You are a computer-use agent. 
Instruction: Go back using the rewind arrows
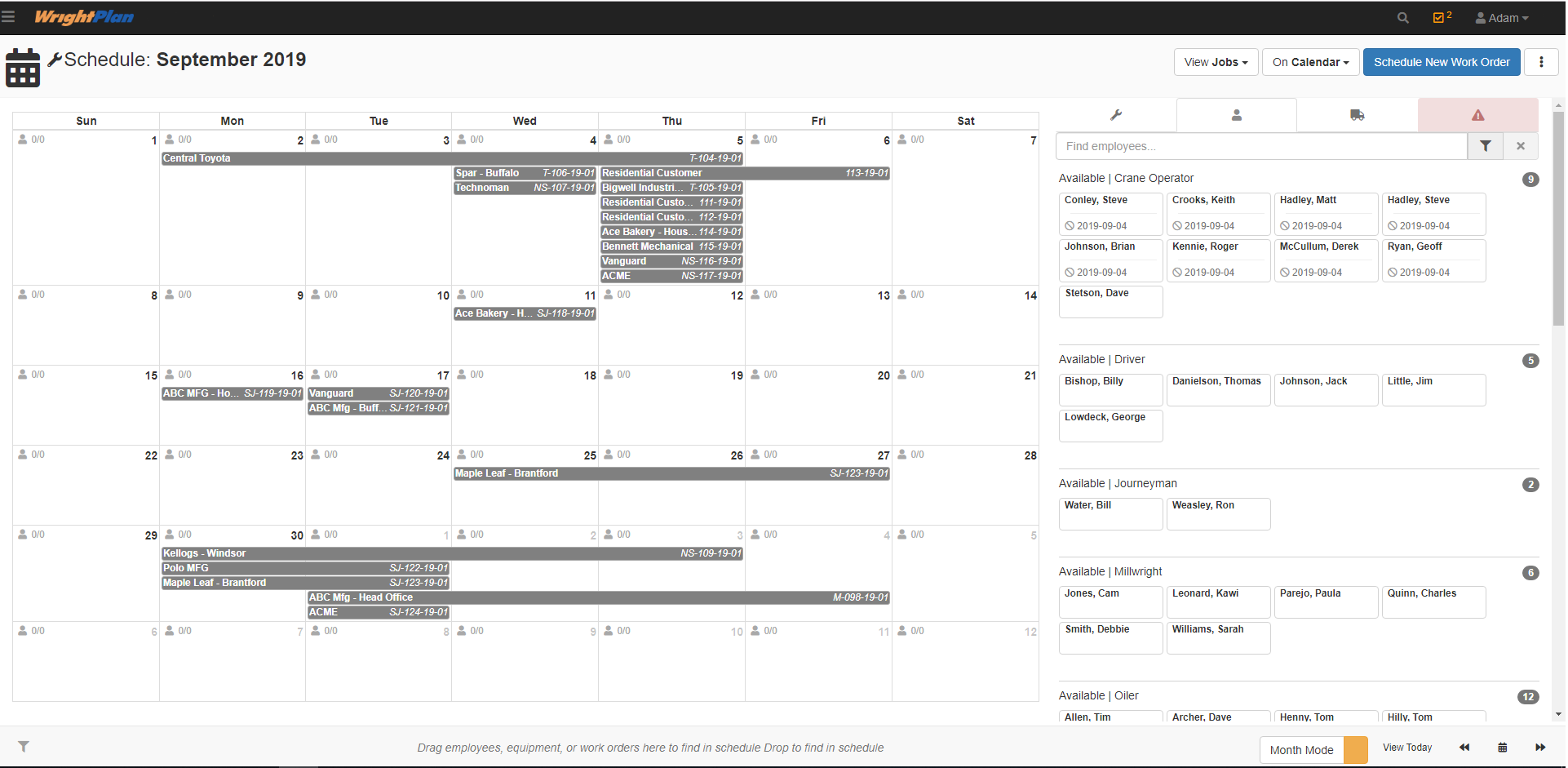[1464, 747]
